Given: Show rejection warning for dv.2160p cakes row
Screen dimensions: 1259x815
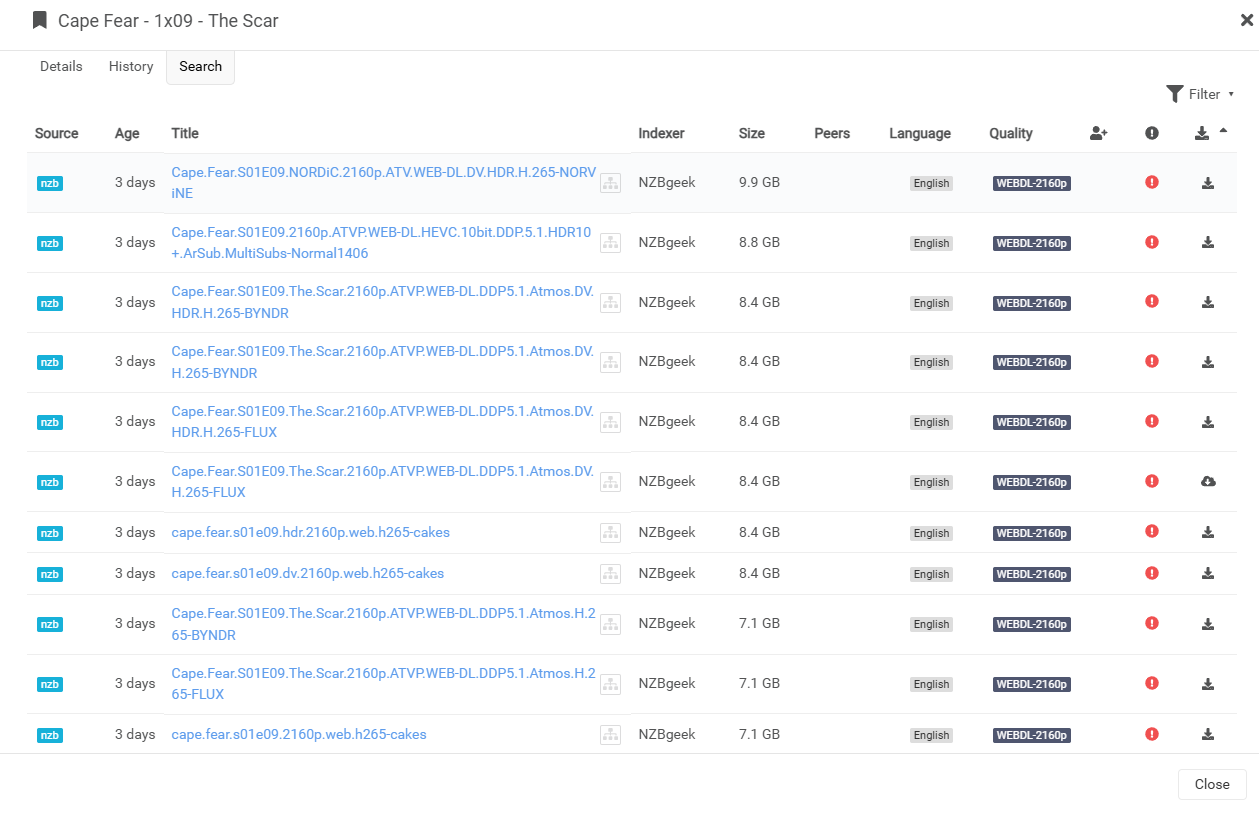Looking at the screenshot, I should (x=1152, y=573).
